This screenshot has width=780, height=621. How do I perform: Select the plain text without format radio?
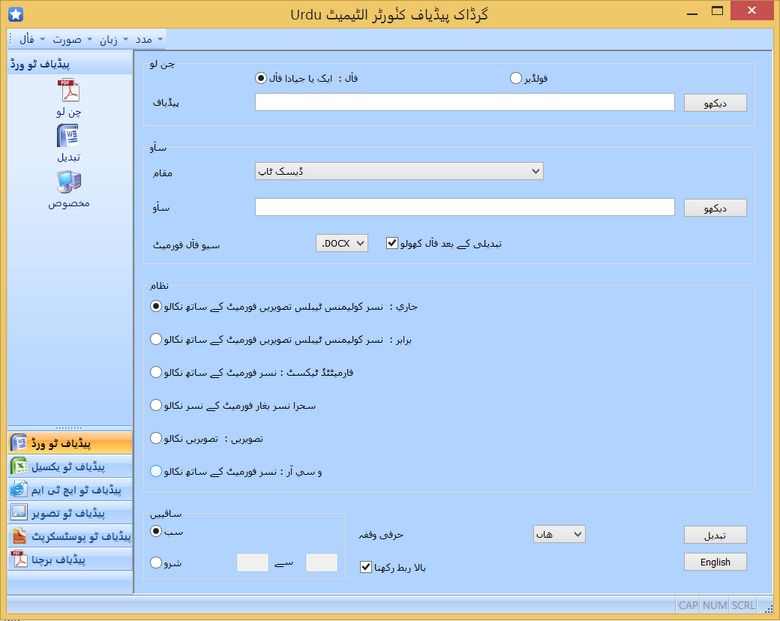tap(156, 405)
